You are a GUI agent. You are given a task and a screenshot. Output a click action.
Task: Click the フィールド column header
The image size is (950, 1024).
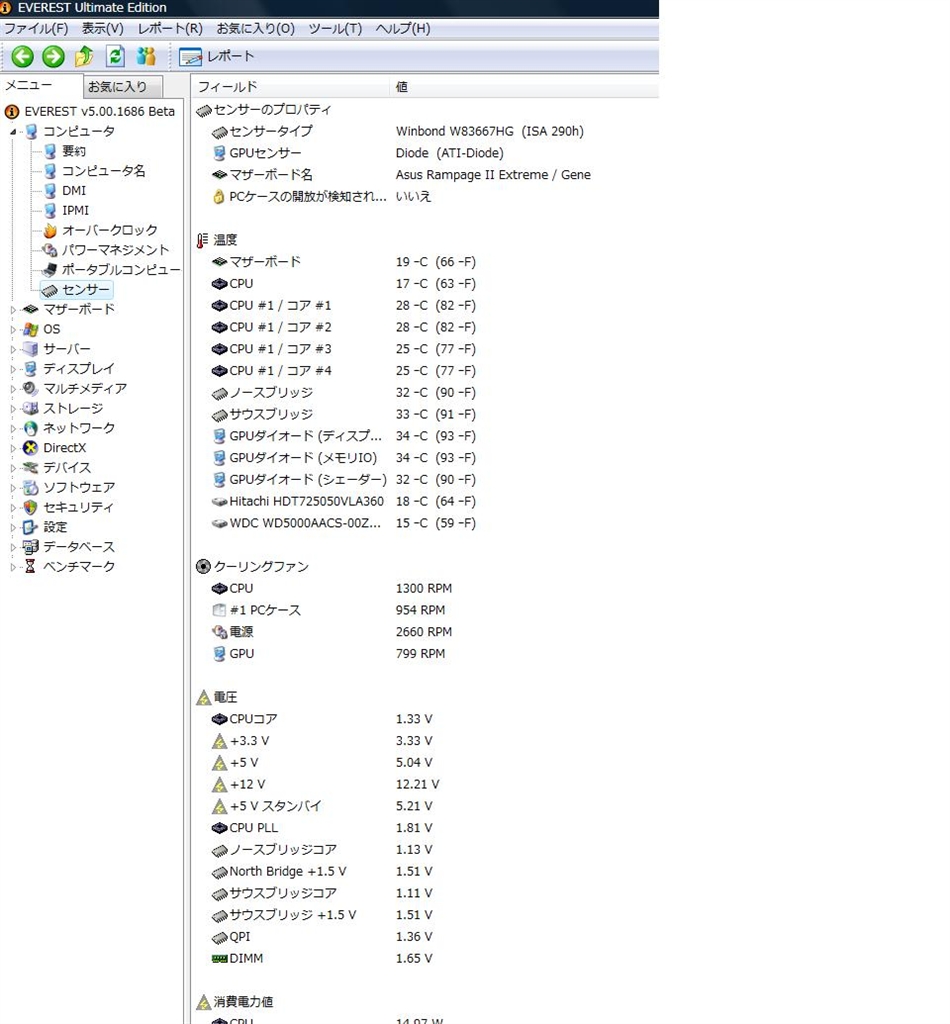[291, 87]
